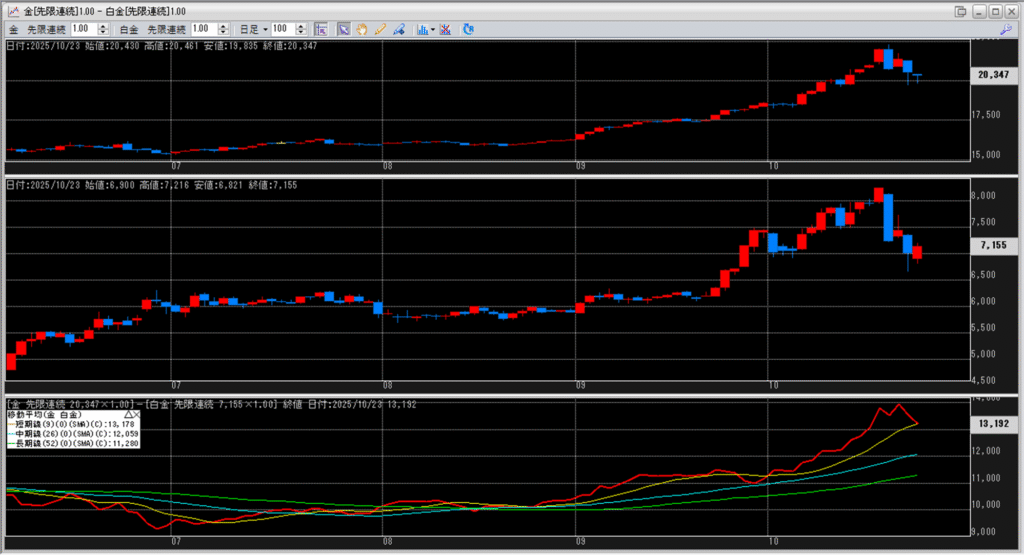Toggle the crosshair display button in toolbar
This screenshot has height=555, width=1024.
321,30
